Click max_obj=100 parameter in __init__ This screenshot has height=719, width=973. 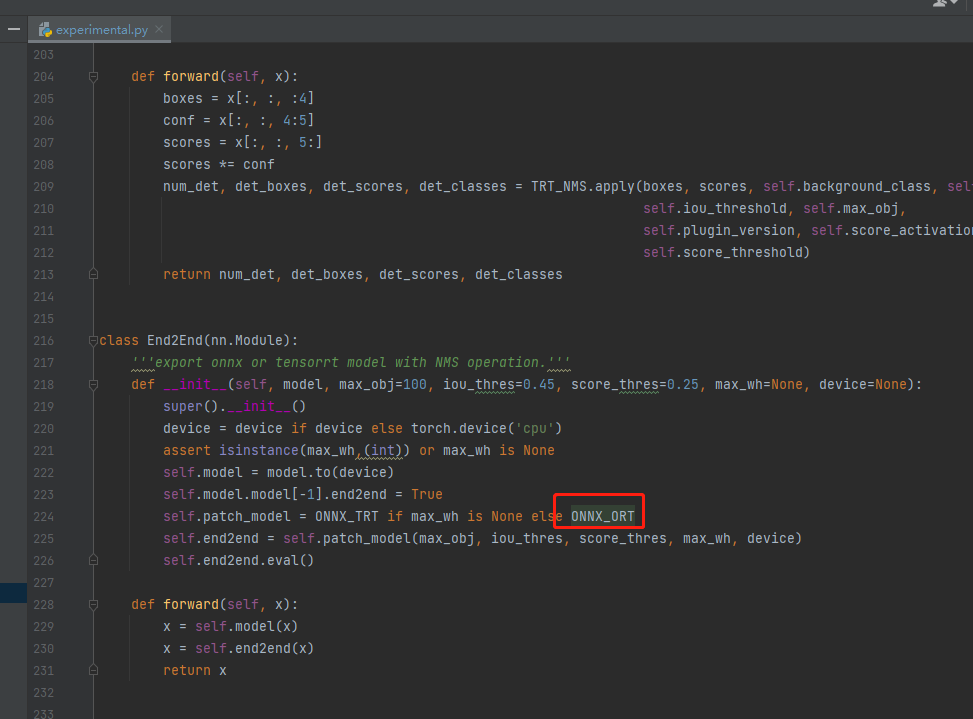pyautogui.click(x=383, y=385)
